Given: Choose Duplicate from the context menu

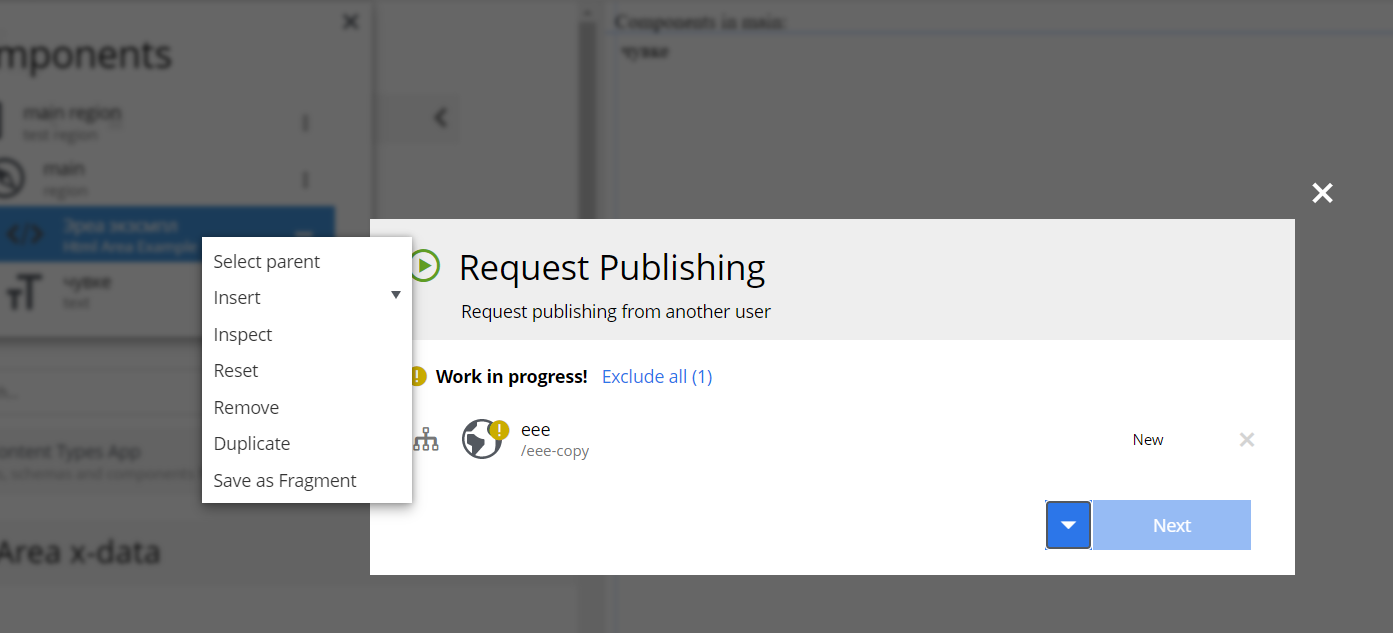Looking at the screenshot, I should 252,443.
